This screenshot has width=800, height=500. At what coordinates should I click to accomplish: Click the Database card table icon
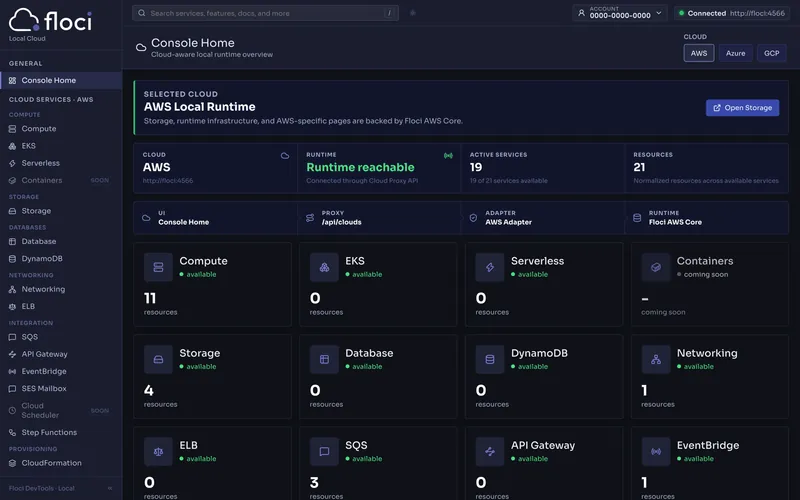pyautogui.click(x=324, y=359)
